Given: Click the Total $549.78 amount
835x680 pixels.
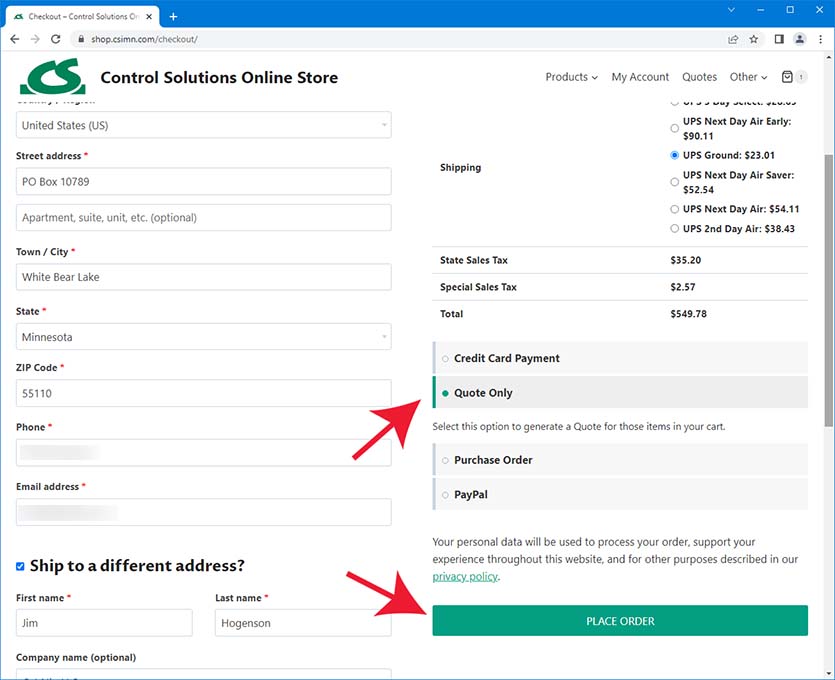Looking at the screenshot, I should pyautogui.click(x=689, y=314).
